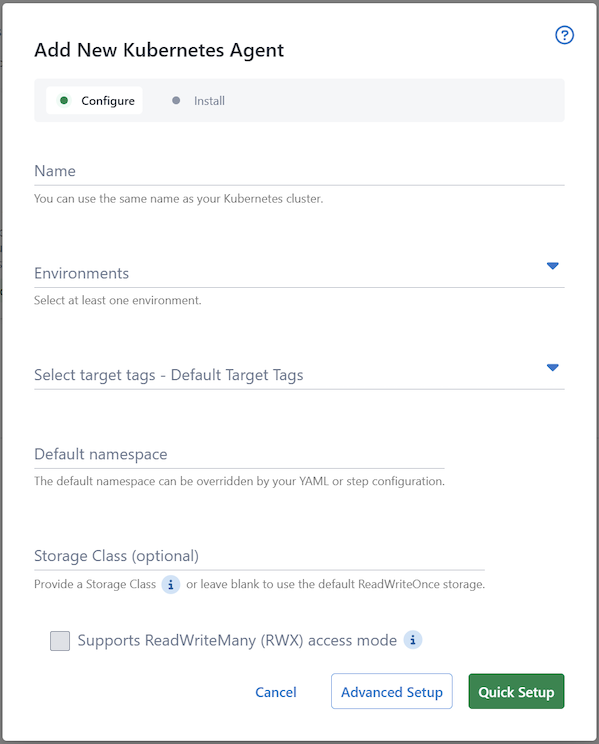Focus the Storage Class (optional) field

coord(259,556)
